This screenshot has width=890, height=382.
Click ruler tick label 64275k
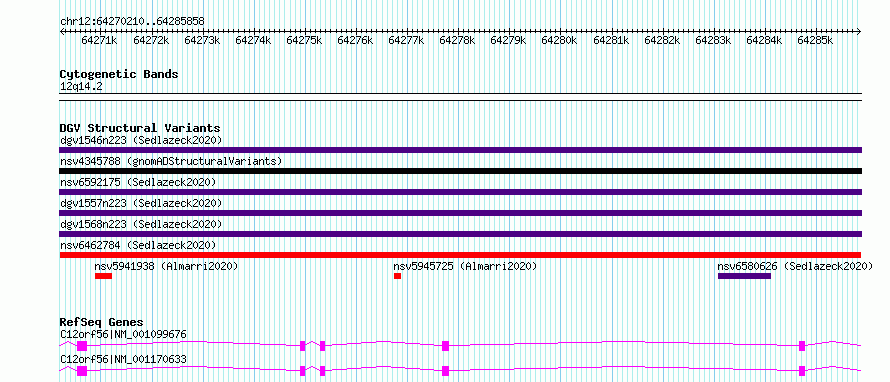pyautogui.click(x=304, y=40)
